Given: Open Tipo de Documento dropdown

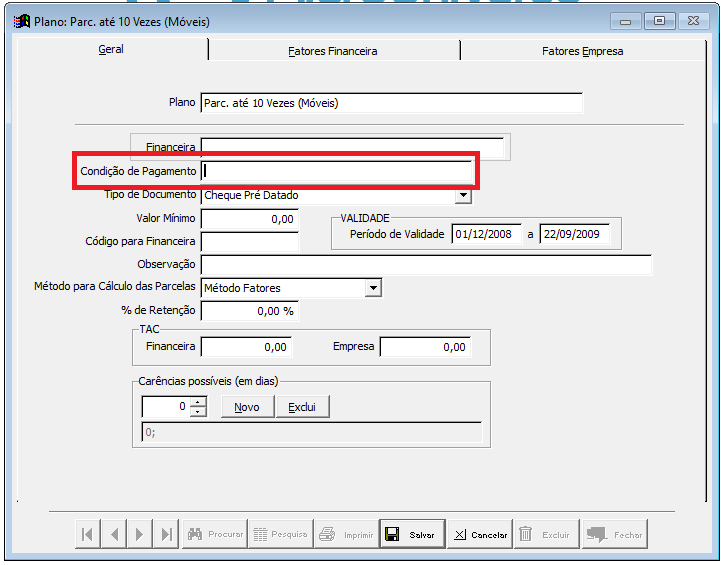Looking at the screenshot, I should click(464, 196).
